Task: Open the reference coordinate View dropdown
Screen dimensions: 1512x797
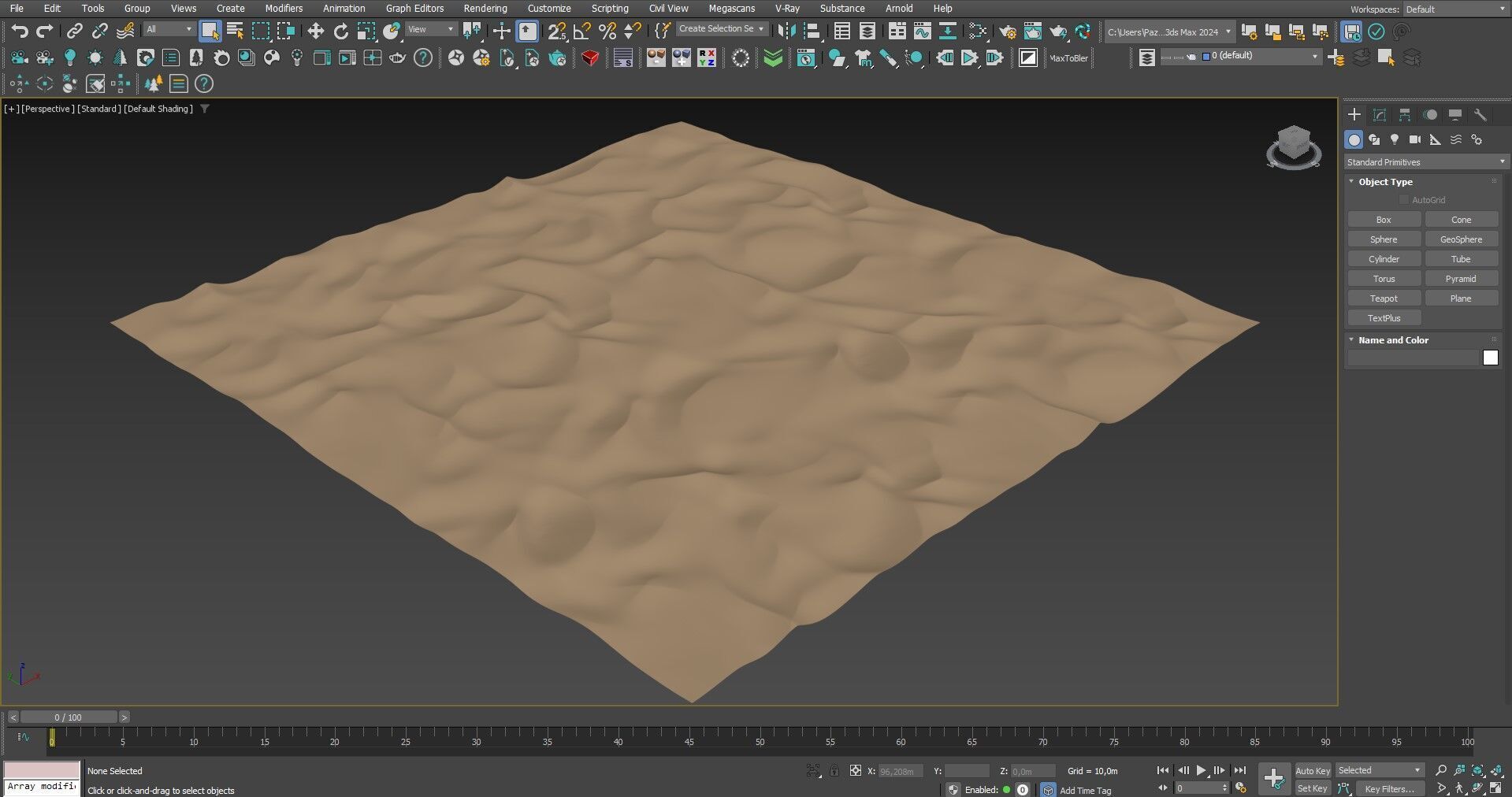Action: pos(431,29)
